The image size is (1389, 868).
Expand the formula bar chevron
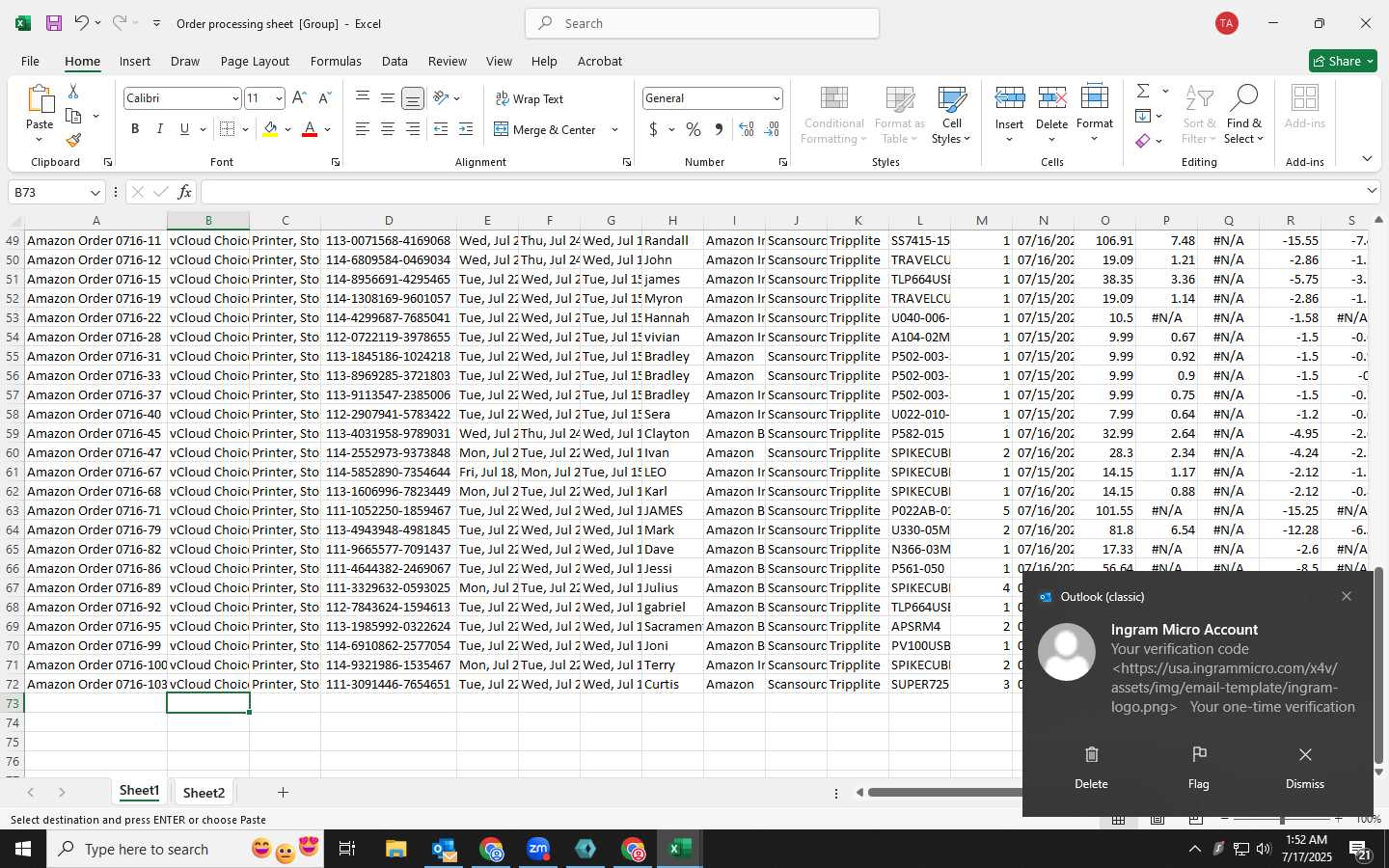click(x=1372, y=191)
